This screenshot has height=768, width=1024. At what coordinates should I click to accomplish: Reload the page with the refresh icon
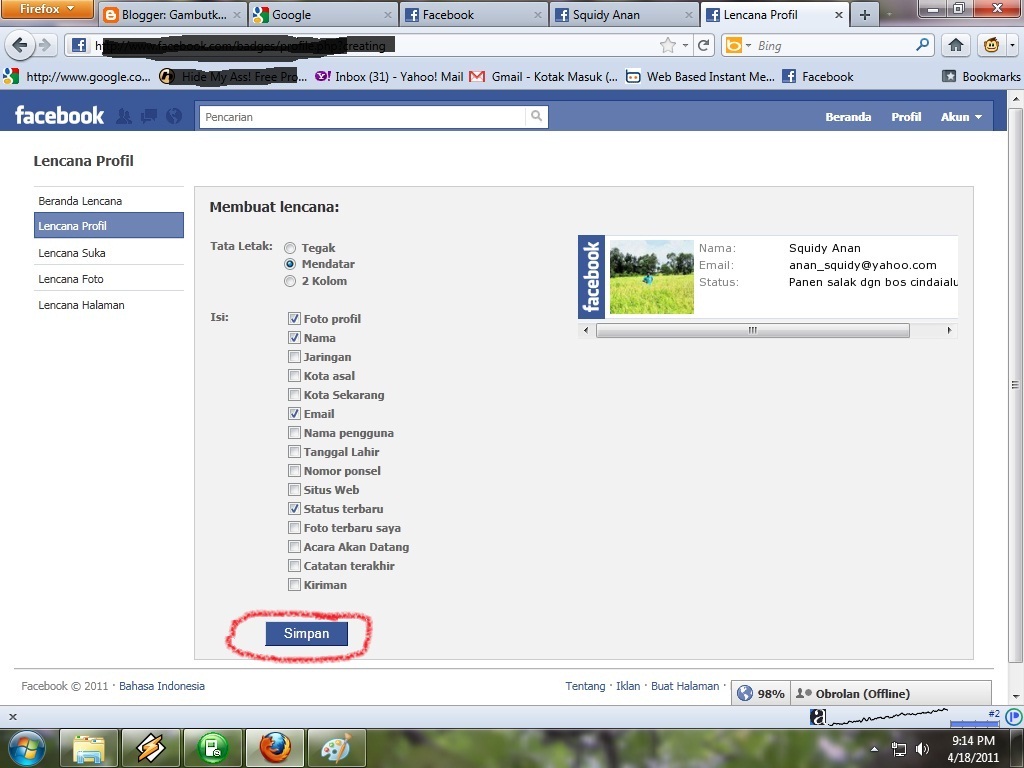[703, 45]
